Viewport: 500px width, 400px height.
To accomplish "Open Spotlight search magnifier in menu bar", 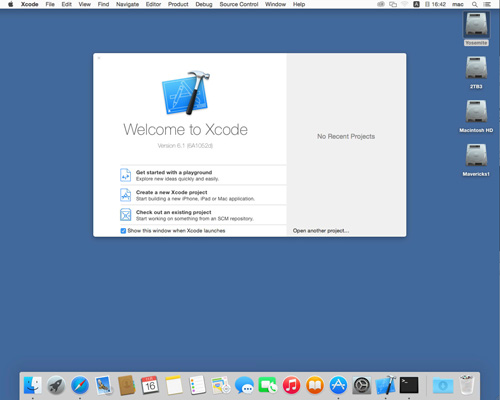I will pyautogui.click(x=475, y=4).
